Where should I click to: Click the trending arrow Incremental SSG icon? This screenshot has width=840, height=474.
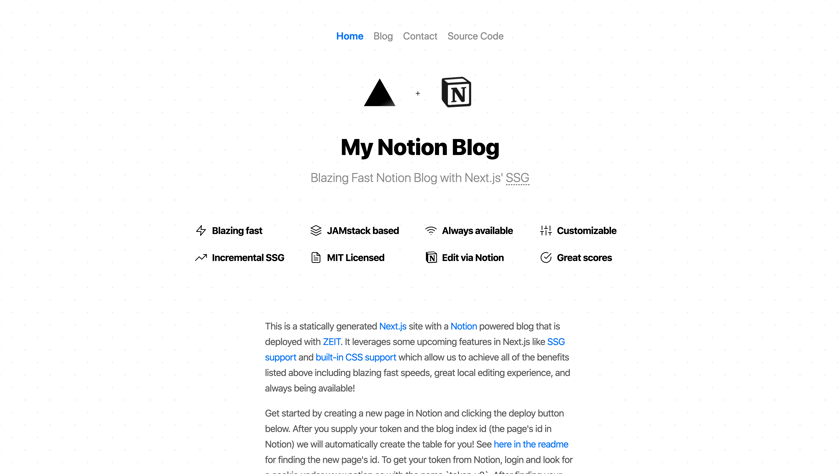point(201,258)
